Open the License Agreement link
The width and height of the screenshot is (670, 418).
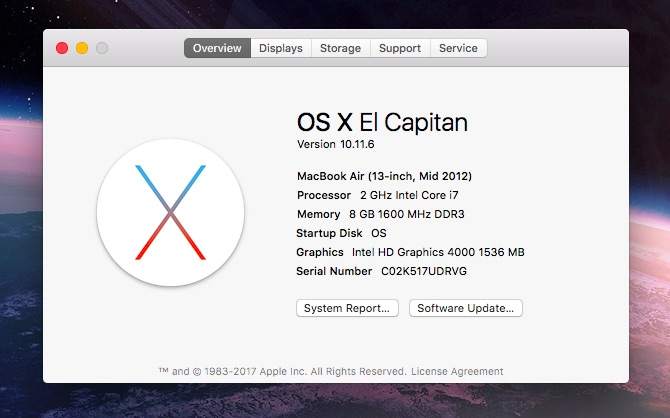pyautogui.click(x=457, y=371)
